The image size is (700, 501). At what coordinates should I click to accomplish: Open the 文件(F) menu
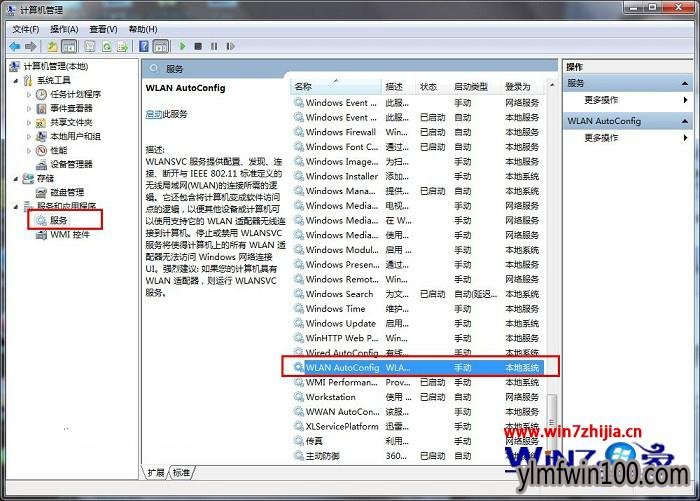(x=25, y=29)
